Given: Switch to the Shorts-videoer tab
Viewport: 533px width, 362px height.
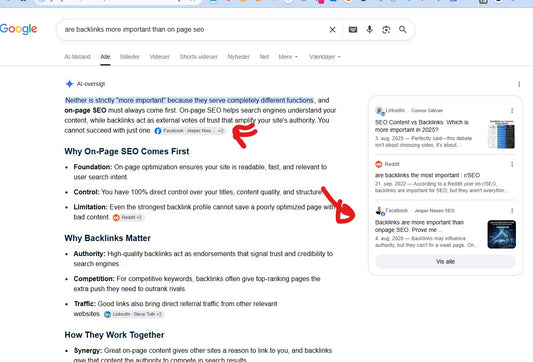Looking at the screenshot, I should pyautogui.click(x=199, y=57).
